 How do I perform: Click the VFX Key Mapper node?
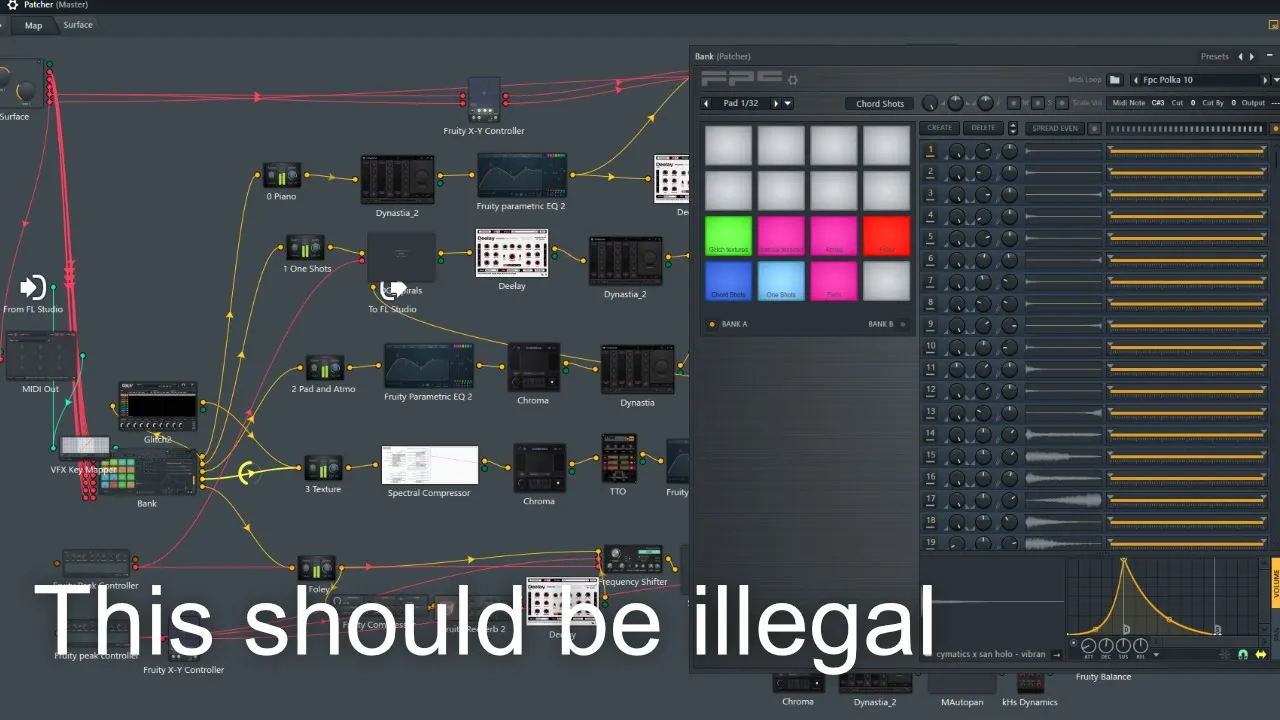tap(85, 446)
